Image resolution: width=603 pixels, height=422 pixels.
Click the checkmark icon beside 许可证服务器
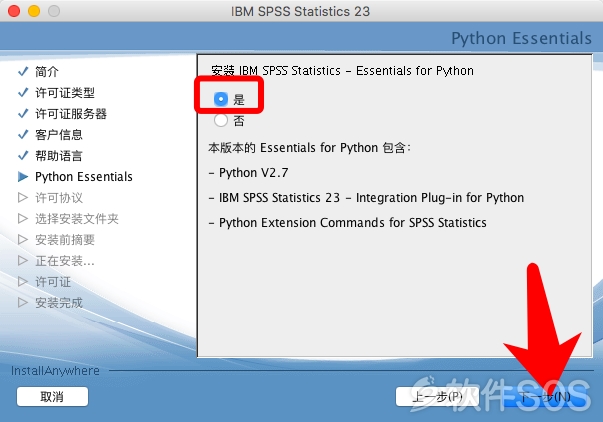click(x=23, y=114)
